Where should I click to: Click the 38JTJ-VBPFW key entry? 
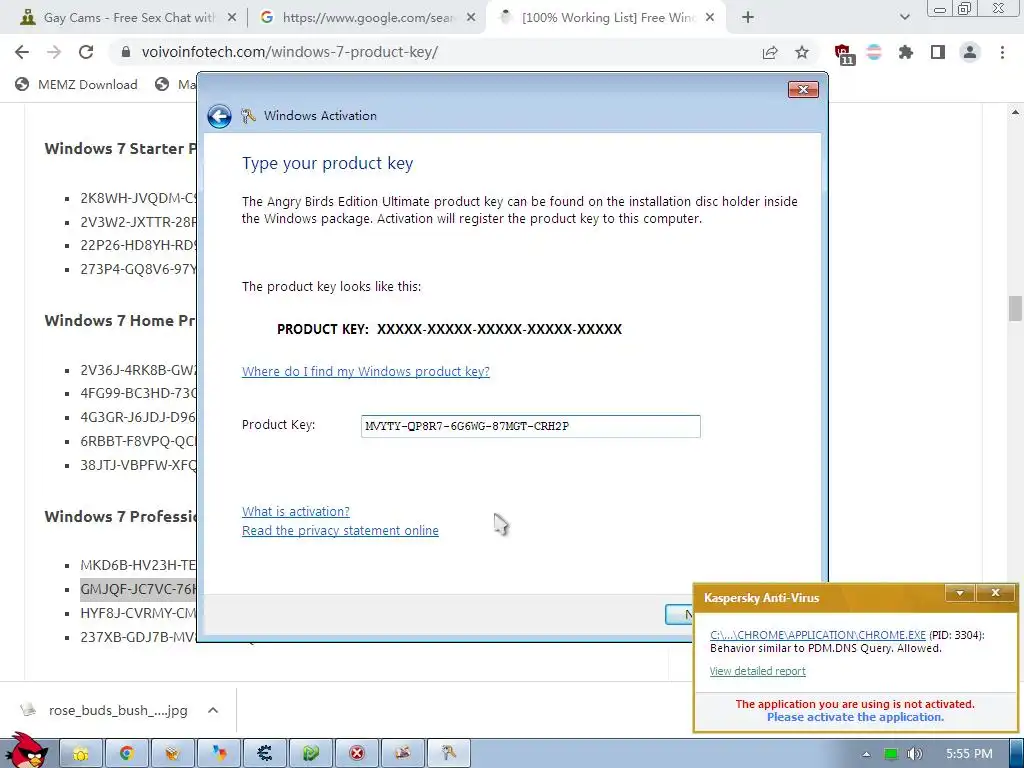point(138,465)
